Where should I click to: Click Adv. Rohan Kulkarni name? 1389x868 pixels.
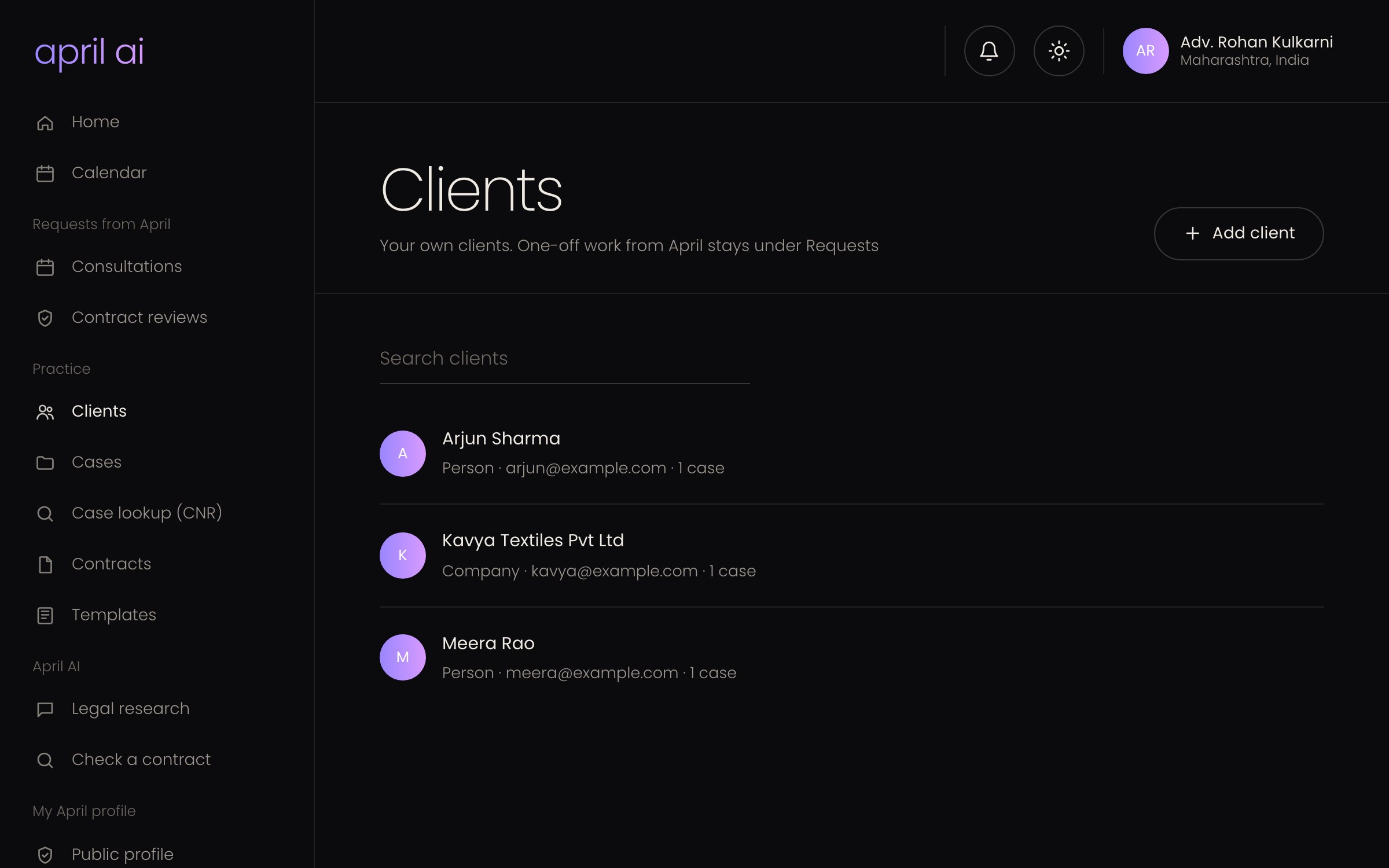click(x=1256, y=42)
